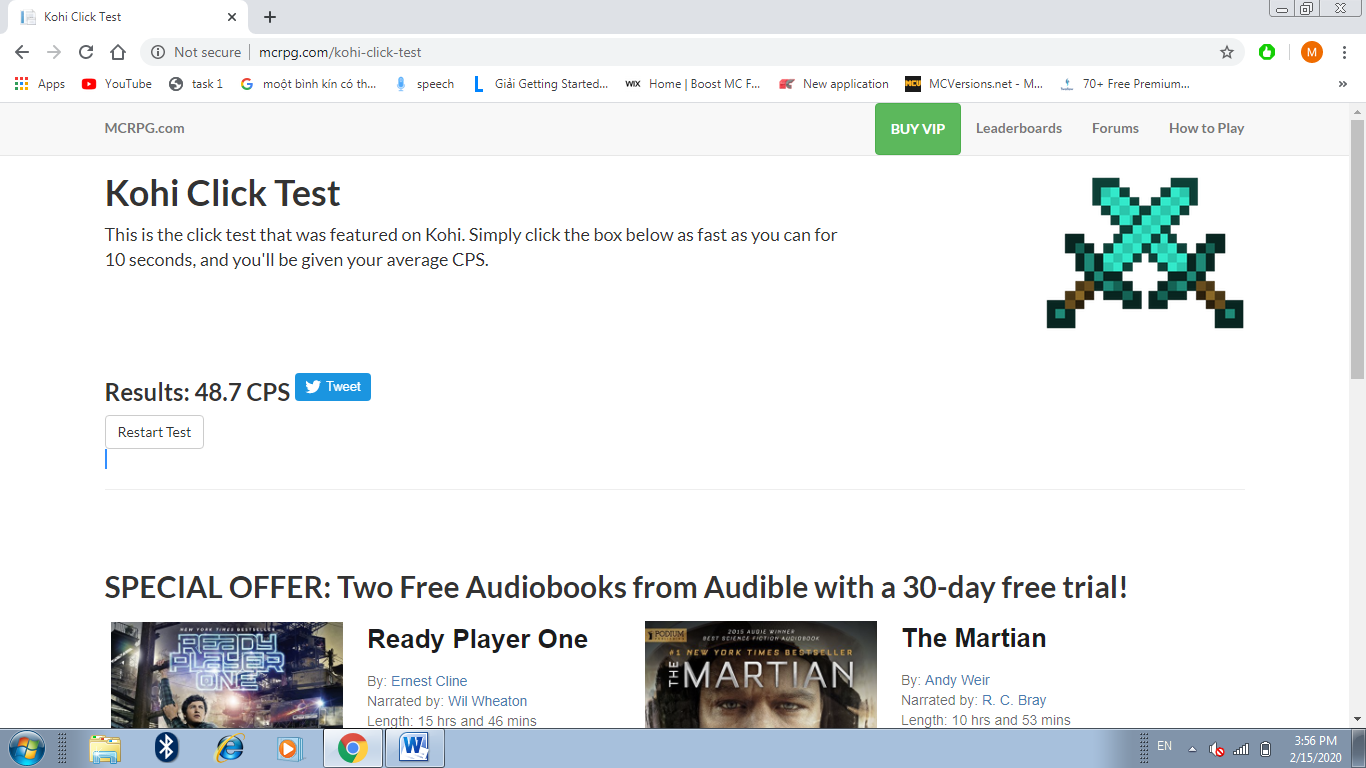Viewport: 1366px width, 768px height.
Task: Open the muted volume tray icon
Action: point(1217,749)
